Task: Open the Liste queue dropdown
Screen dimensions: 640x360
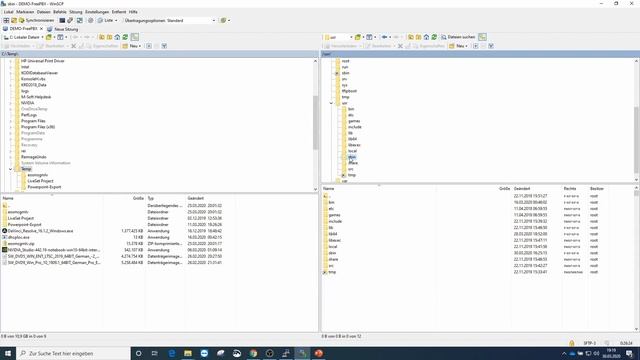Action: pyautogui.click(x=108, y=20)
